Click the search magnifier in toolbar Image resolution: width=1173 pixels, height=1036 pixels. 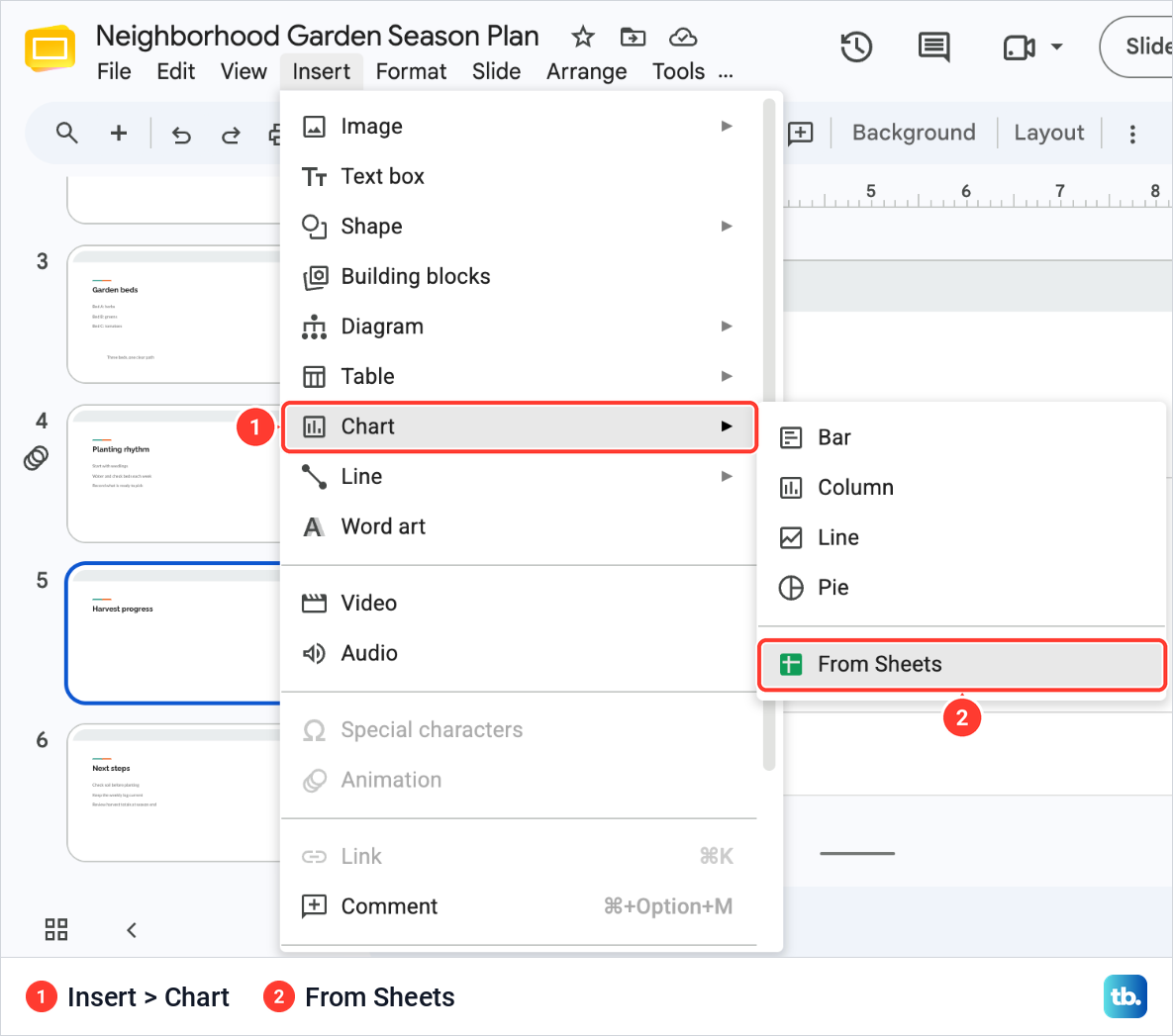coord(67,134)
